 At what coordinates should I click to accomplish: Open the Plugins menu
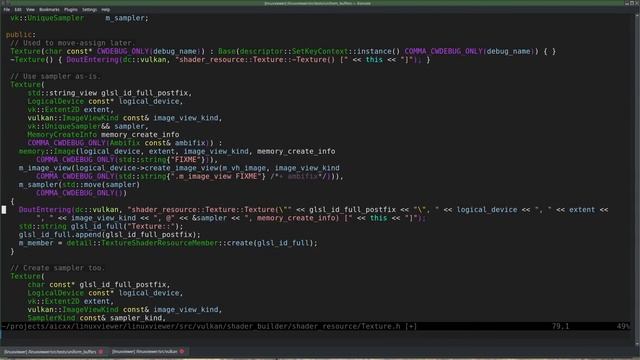[71, 9]
